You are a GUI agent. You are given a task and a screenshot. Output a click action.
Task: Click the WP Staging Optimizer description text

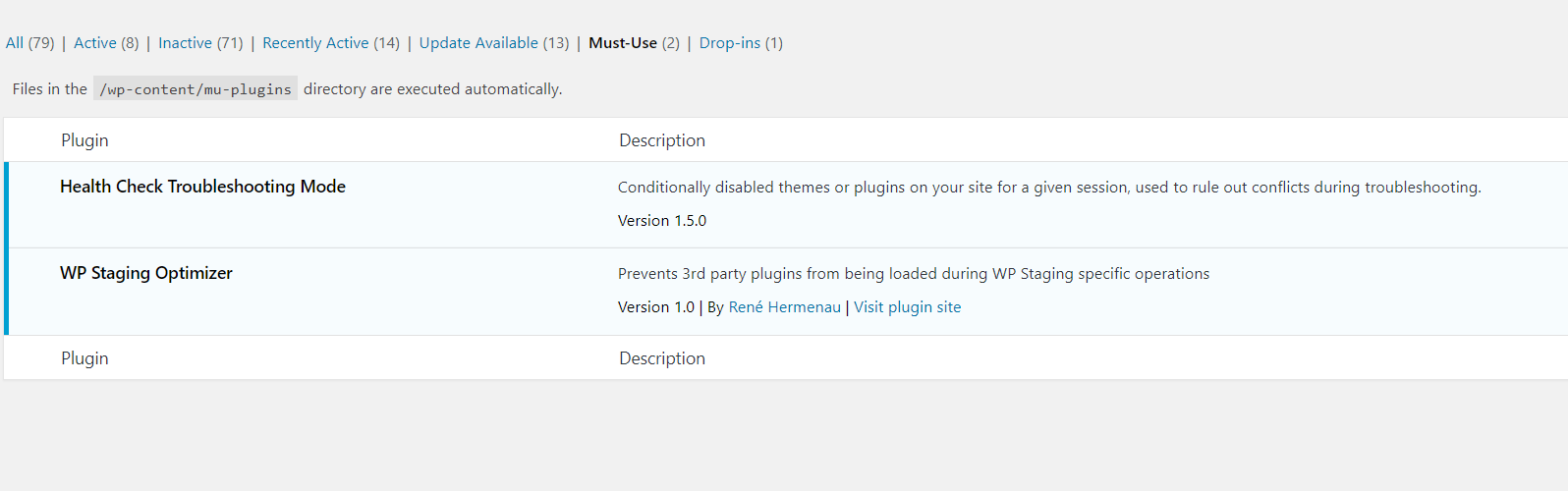pyautogui.click(x=914, y=274)
